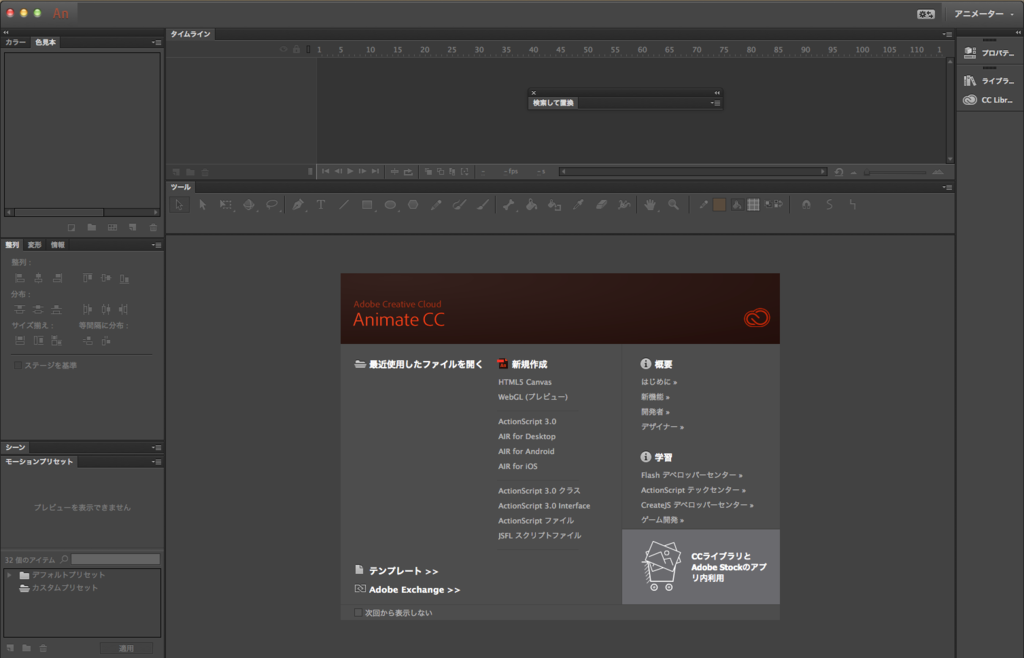The image size is (1024, 658).
Task: Toggle the eye icon for all layers' visibility
Action: point(283,49)
